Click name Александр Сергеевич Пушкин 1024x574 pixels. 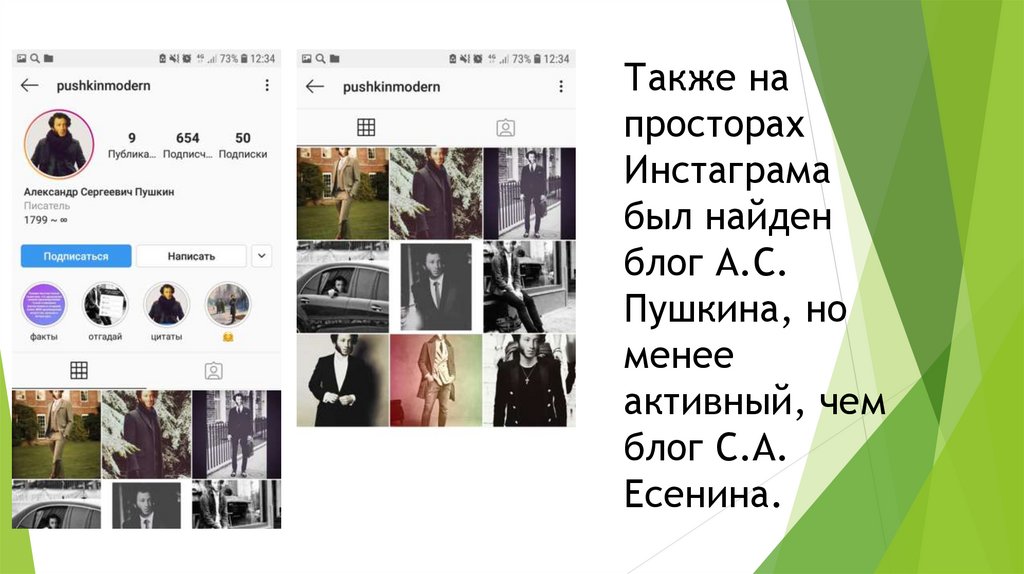click(x=99, y=192)
